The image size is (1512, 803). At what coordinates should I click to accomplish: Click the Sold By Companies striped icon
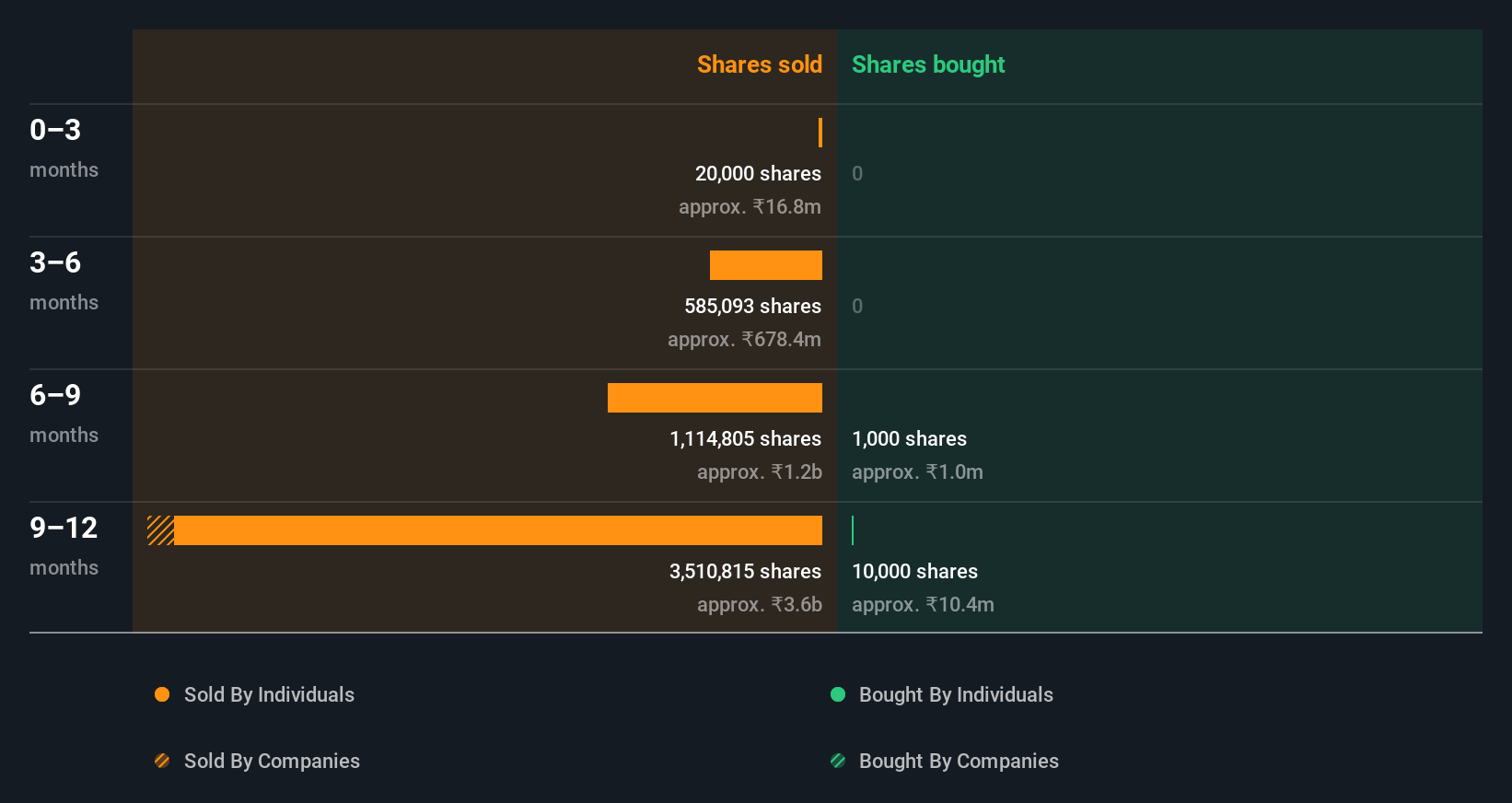coord(162,761)
